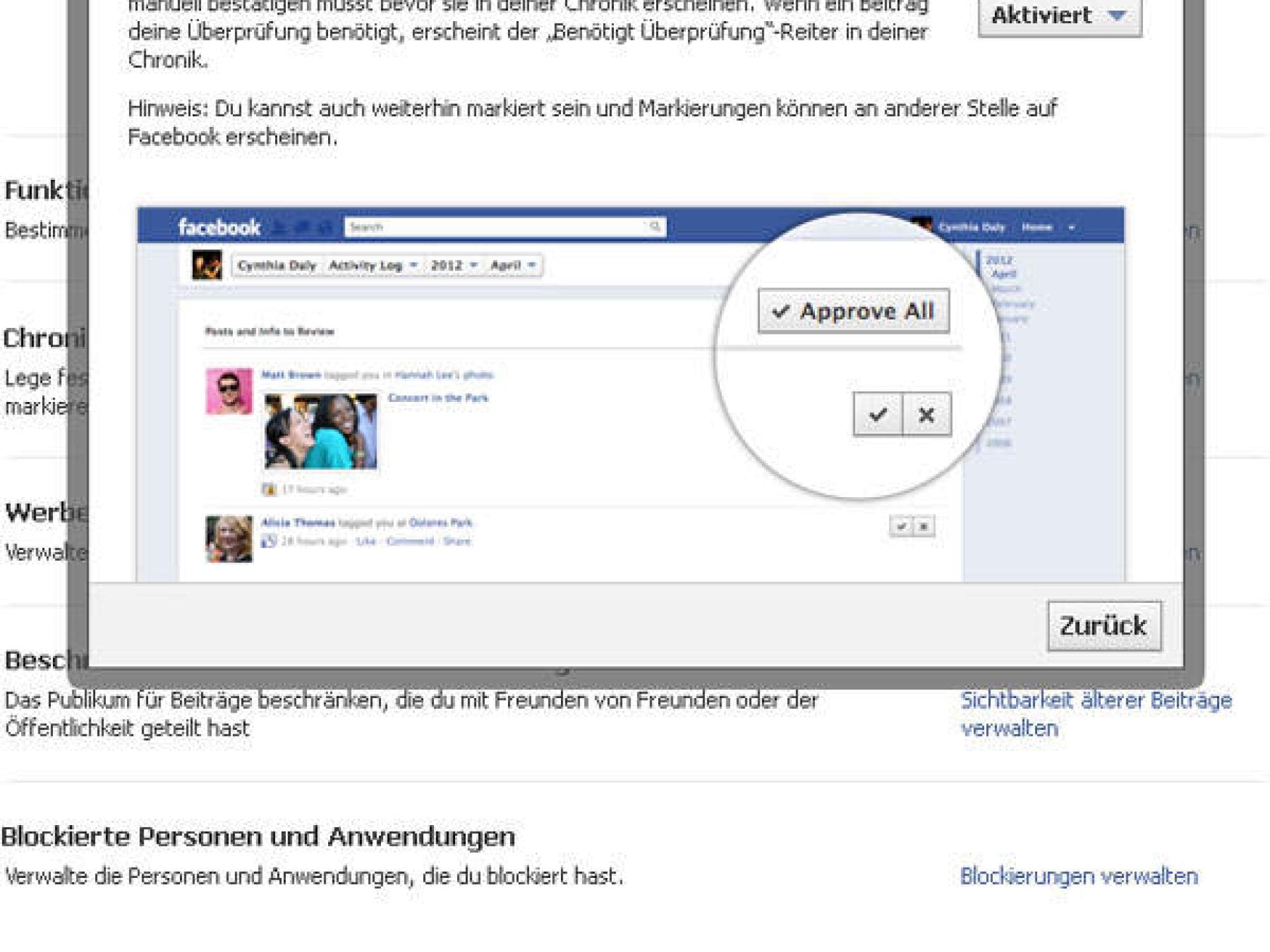1270x952 pixels.
Task: Click small X beside Alicia Thomas post
Action: click(924, 526)
